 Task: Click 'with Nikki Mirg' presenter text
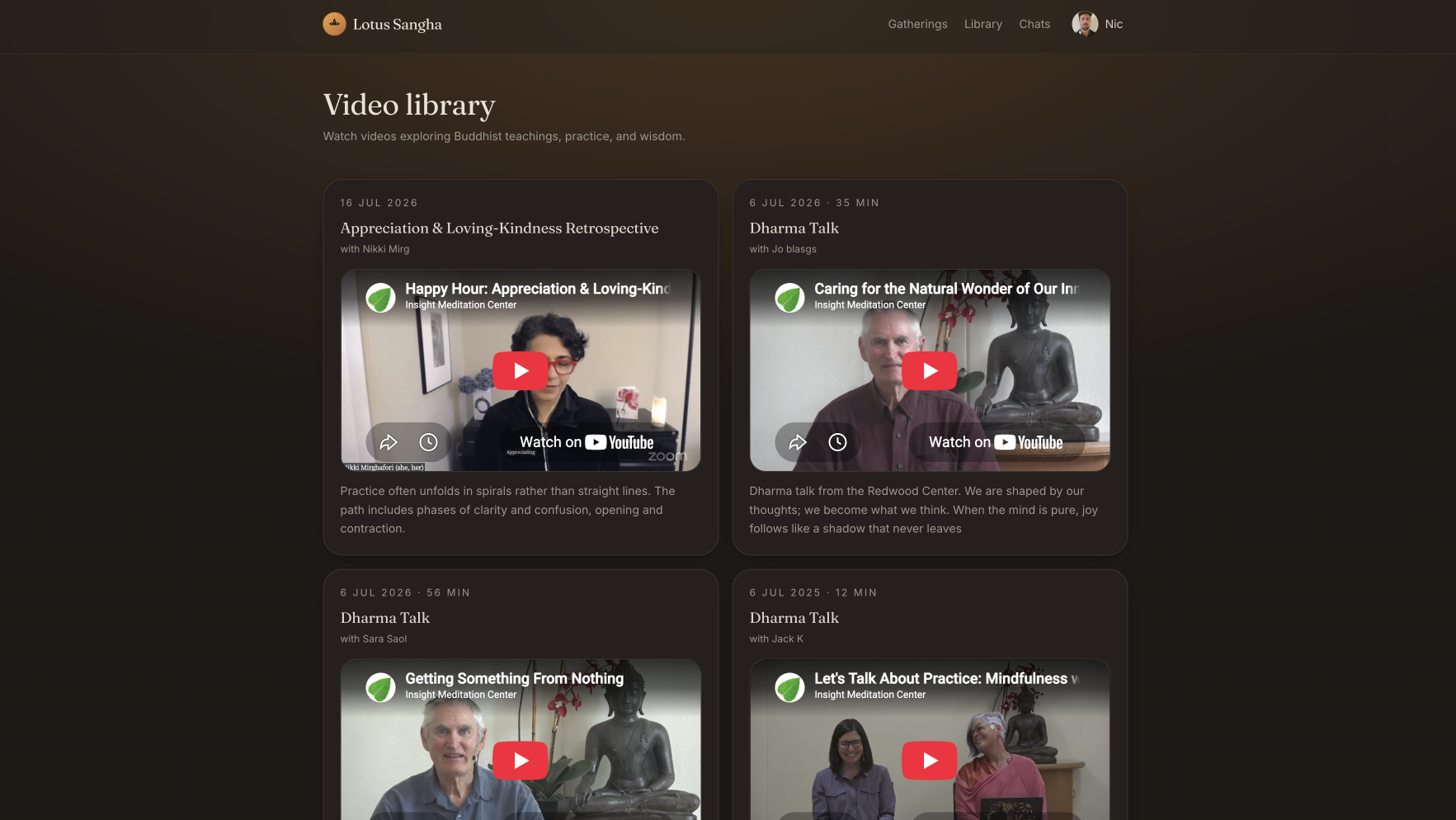click(x=375, y=249)
